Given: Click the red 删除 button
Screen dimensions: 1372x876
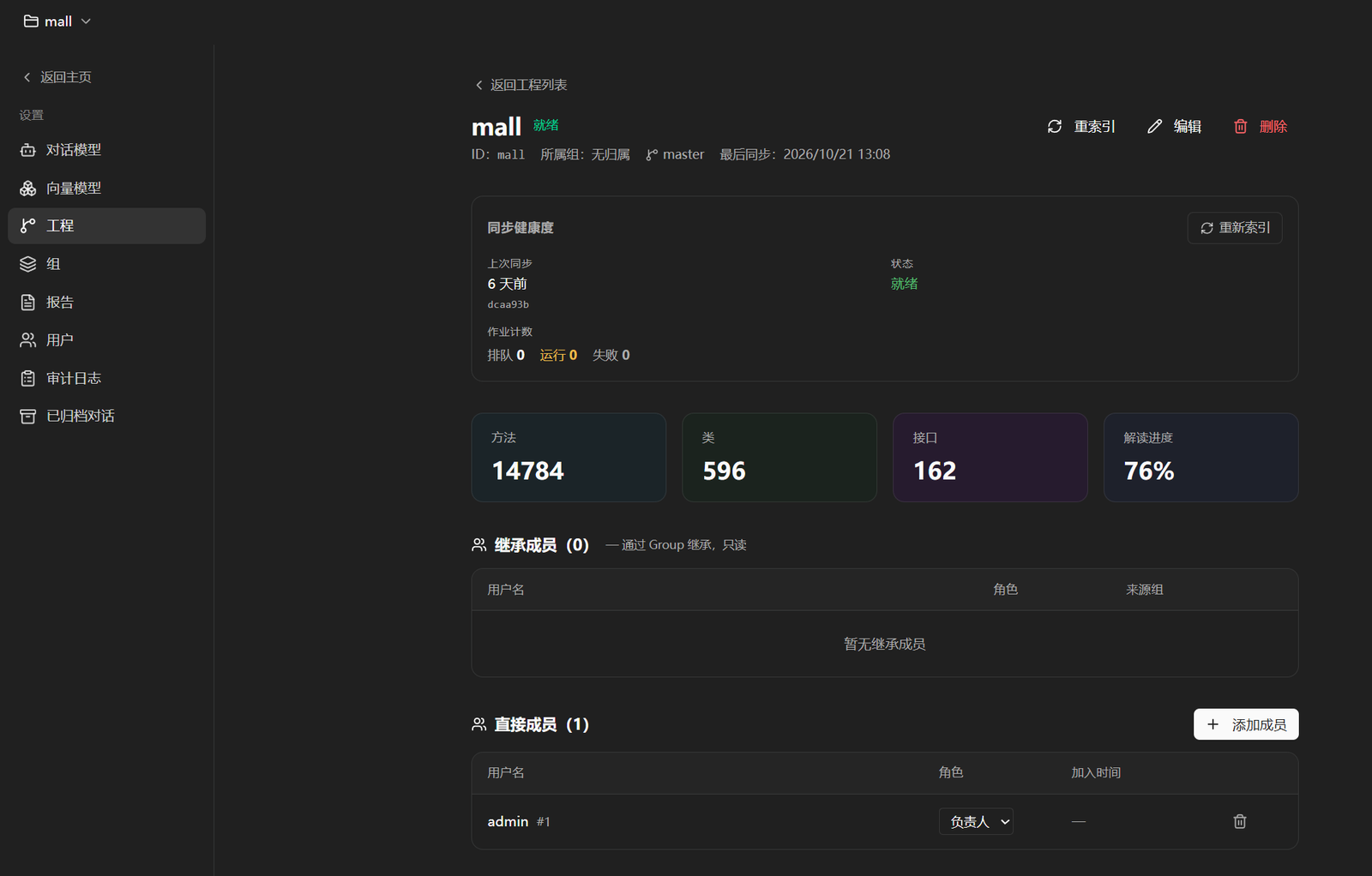Looking at the screenshot, I should coord(1261,126).
